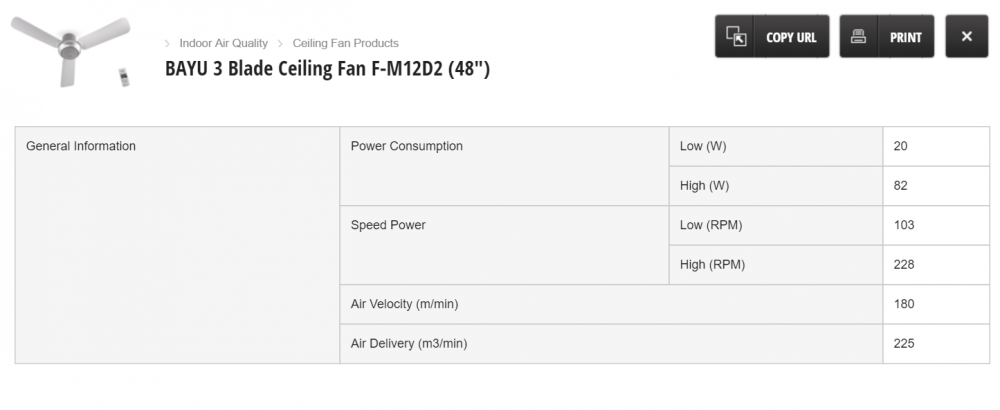
Task: Select the Air Velocity (m/min) row
Action: (x=404, y=304)
